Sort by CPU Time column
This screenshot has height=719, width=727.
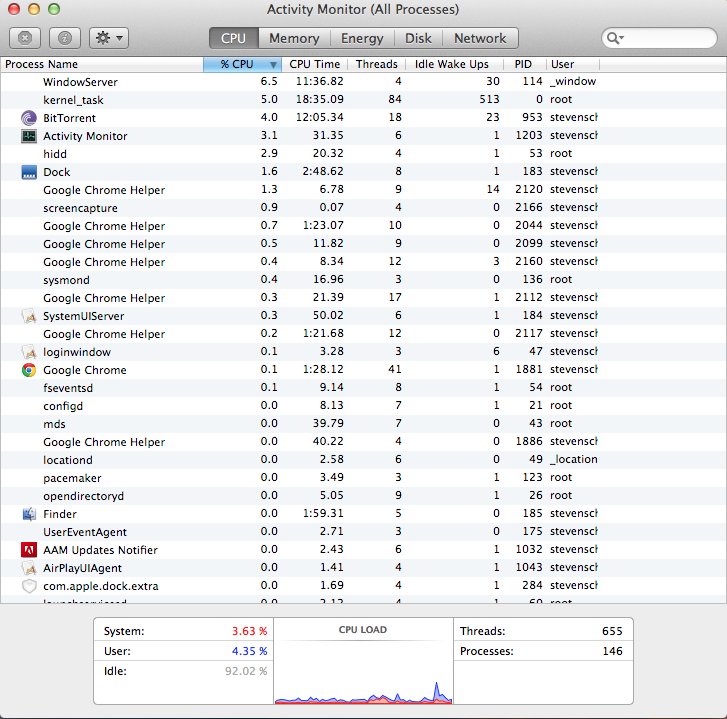point(314,64)
